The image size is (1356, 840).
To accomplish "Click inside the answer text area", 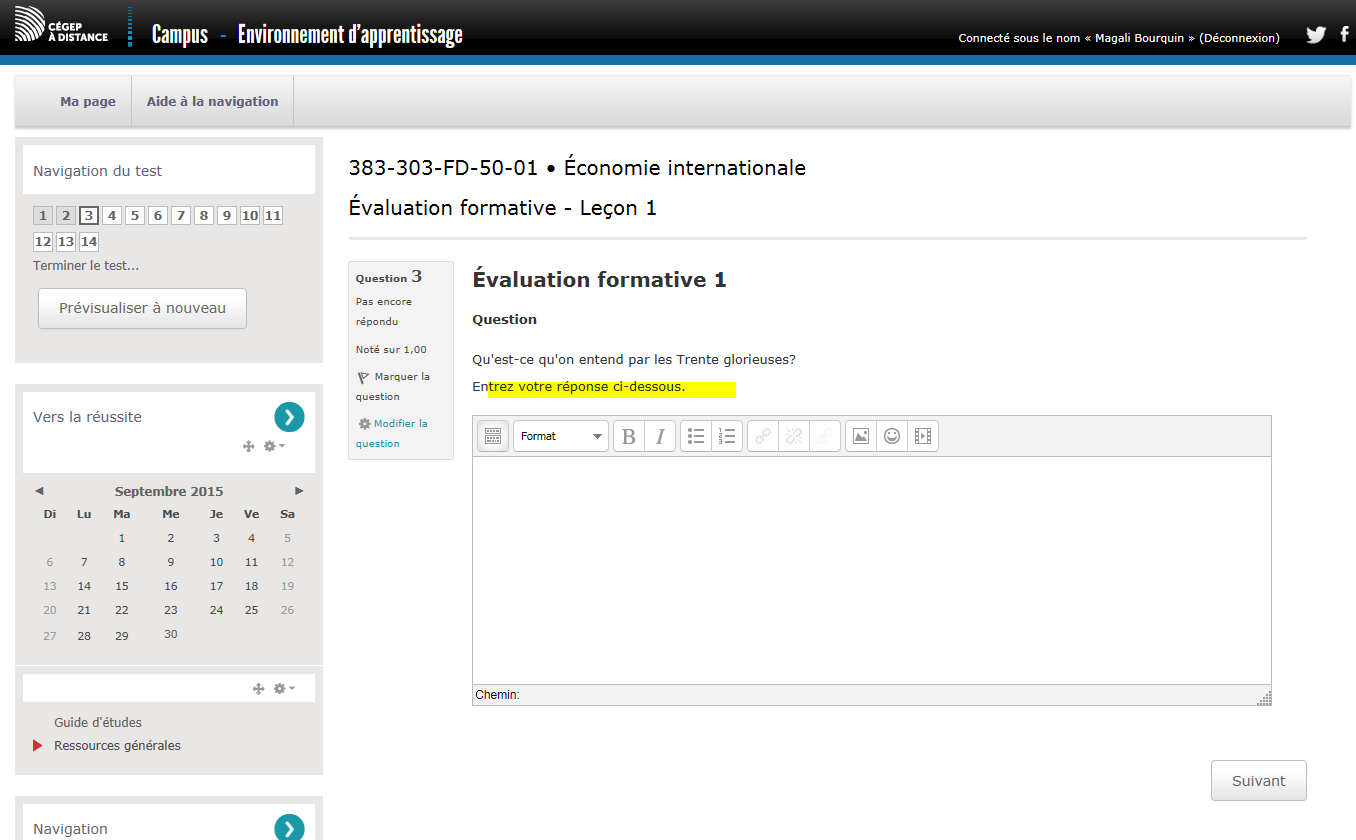I will coord(870,570).
